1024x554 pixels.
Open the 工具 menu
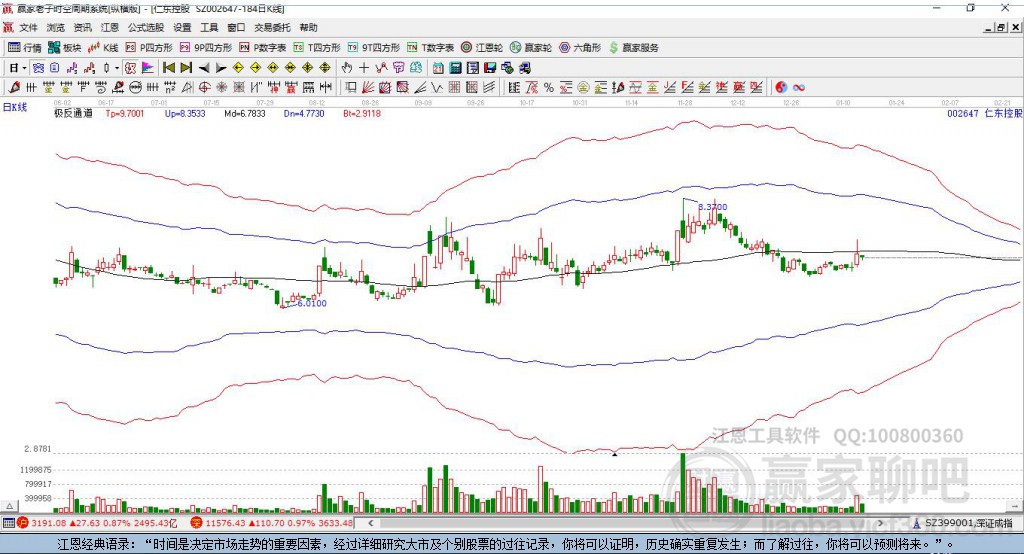point(209,27)
